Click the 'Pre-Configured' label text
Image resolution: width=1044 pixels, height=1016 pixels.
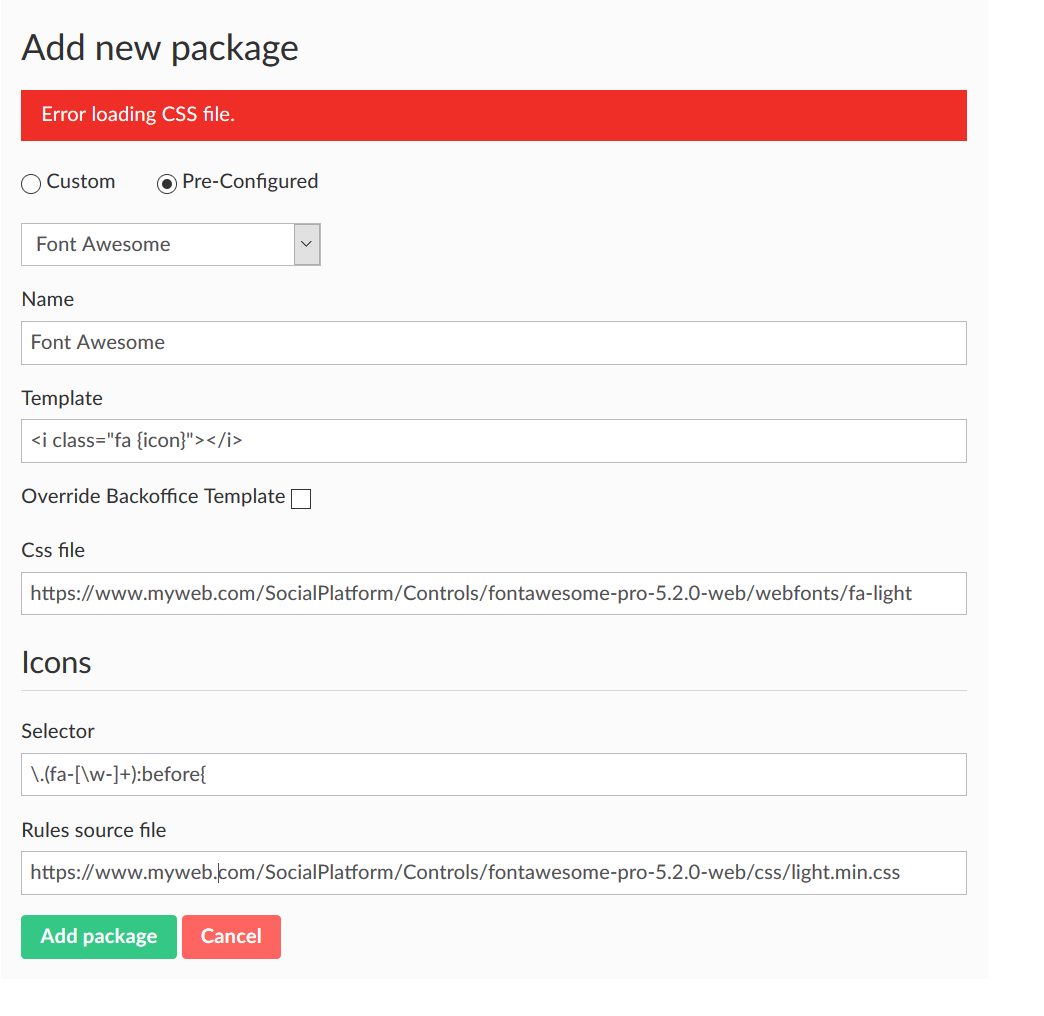250,182
